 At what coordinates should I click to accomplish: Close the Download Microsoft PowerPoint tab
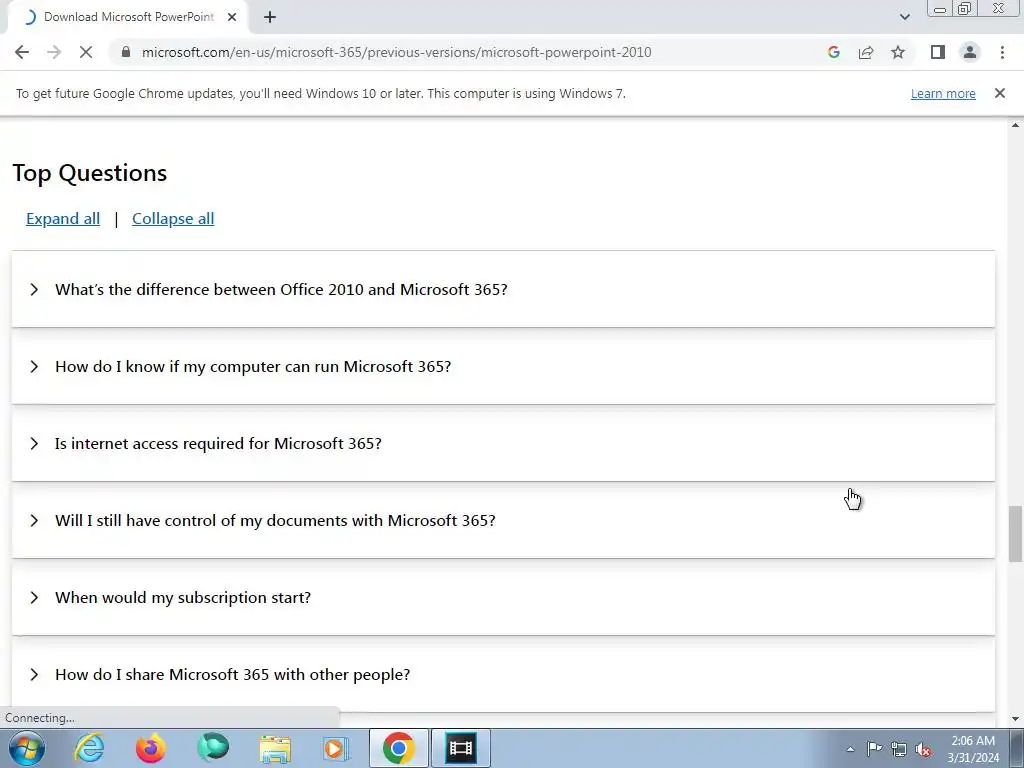232,17
